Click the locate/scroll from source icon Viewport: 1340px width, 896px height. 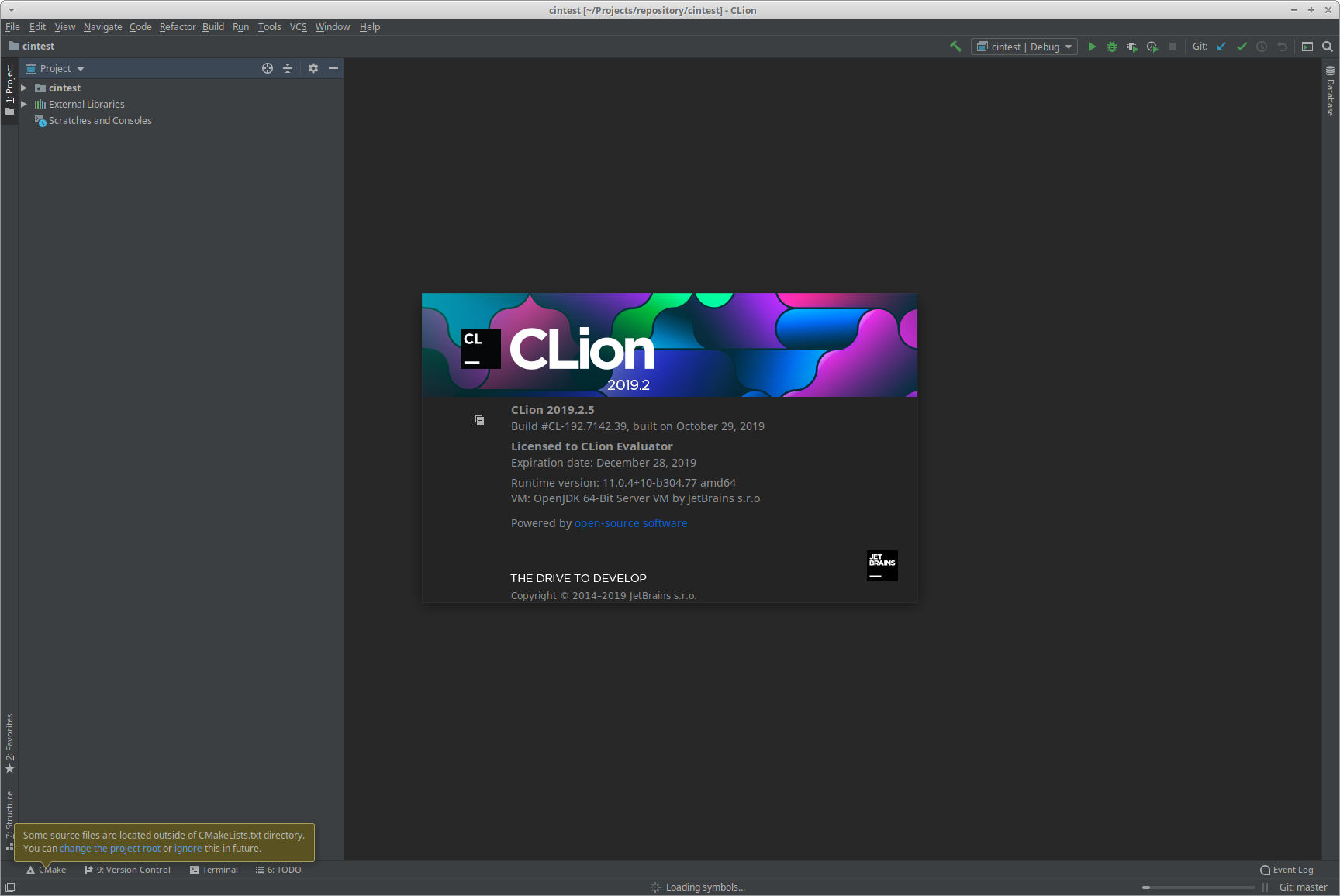pos(268,68)
